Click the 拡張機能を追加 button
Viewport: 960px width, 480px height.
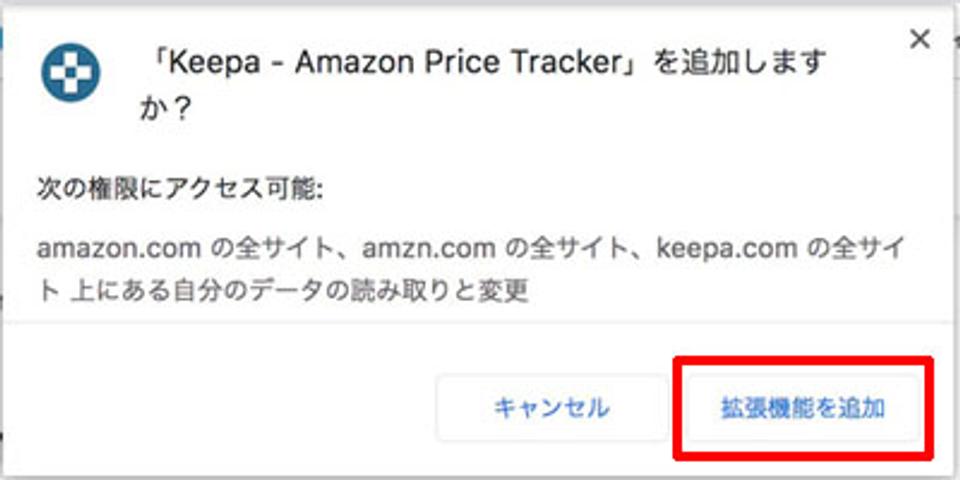pos(803,408)
